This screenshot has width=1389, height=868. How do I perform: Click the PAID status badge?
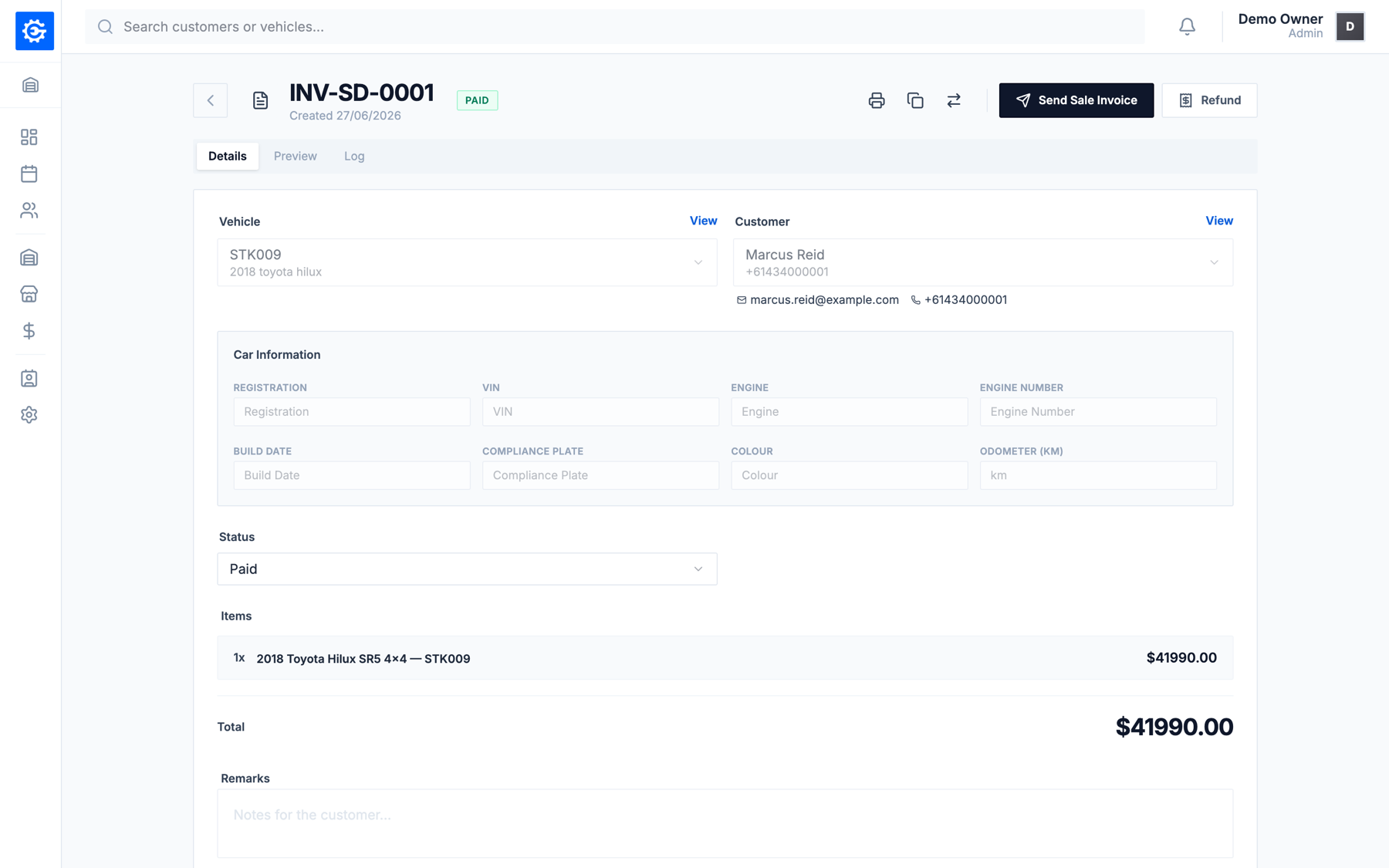[477, 100]
